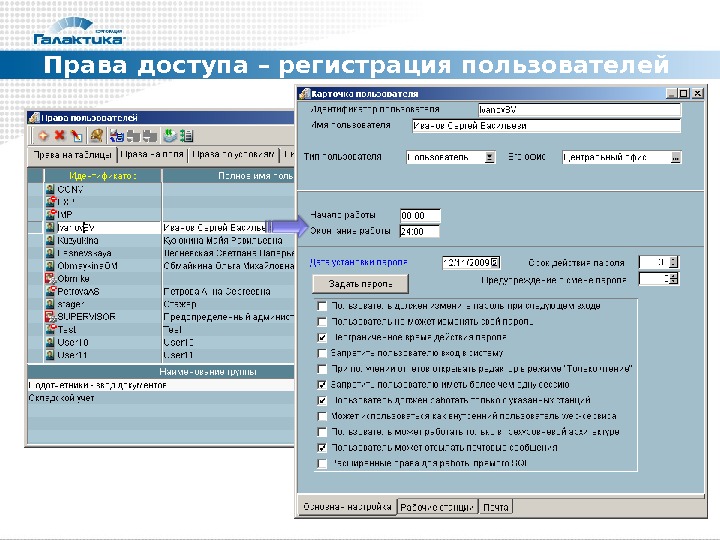720x540 pixels.
Task: Select the document input group row
Action: click(x=161, y=385)
